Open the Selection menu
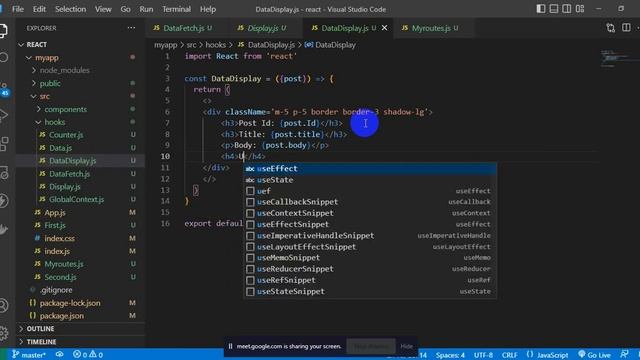 70,9
